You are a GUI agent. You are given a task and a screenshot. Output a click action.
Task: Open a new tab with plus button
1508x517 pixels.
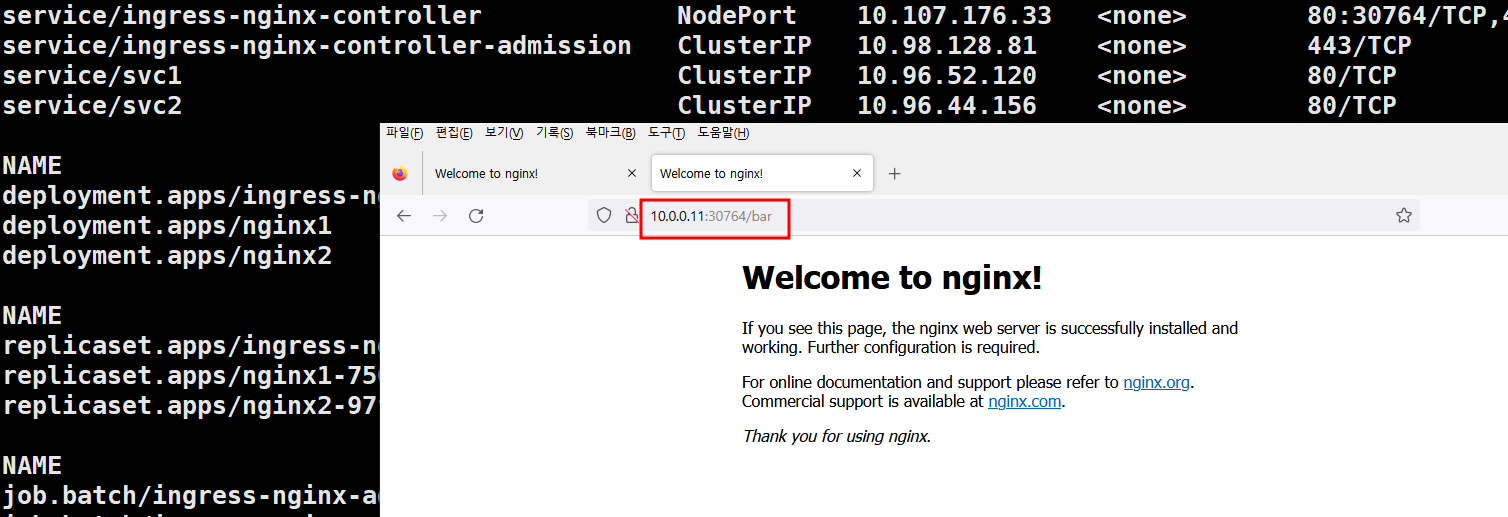point(895,174)
